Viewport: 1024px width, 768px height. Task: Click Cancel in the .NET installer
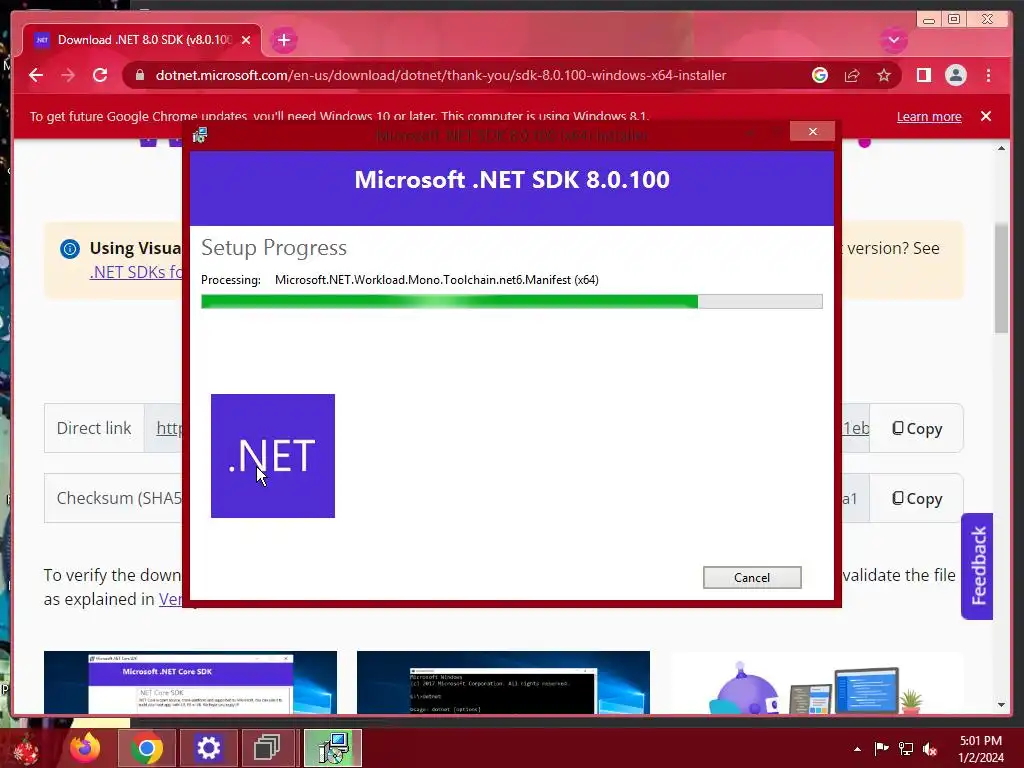coord(752,577)
